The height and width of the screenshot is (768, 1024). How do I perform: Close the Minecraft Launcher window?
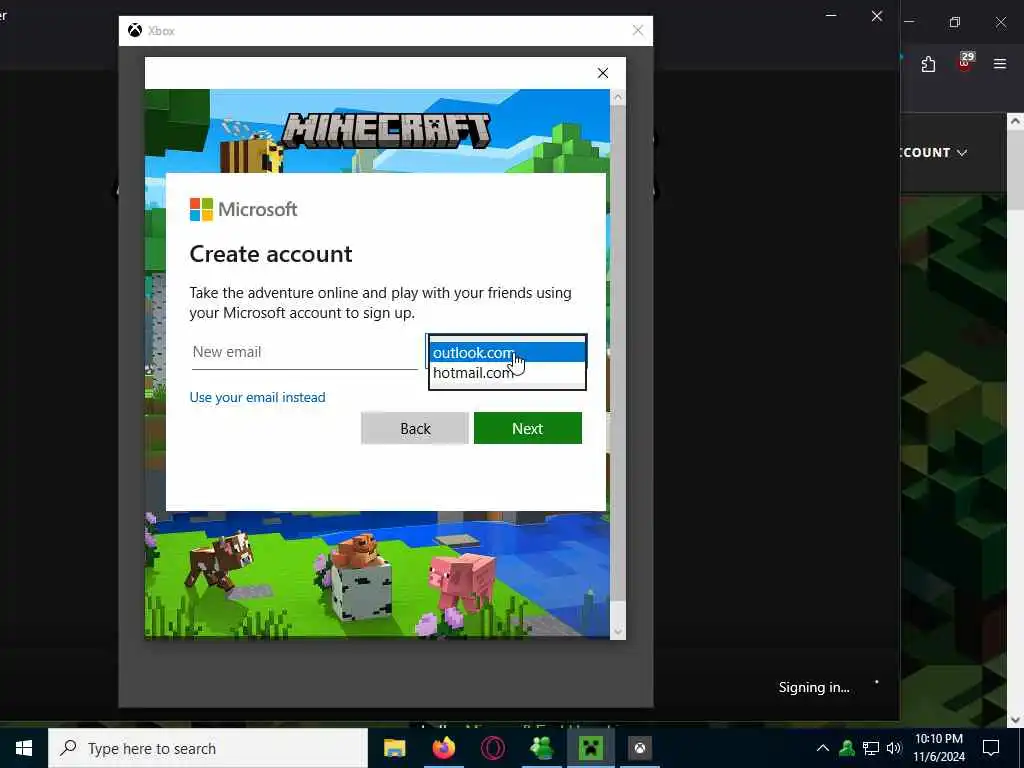(877, 16)
